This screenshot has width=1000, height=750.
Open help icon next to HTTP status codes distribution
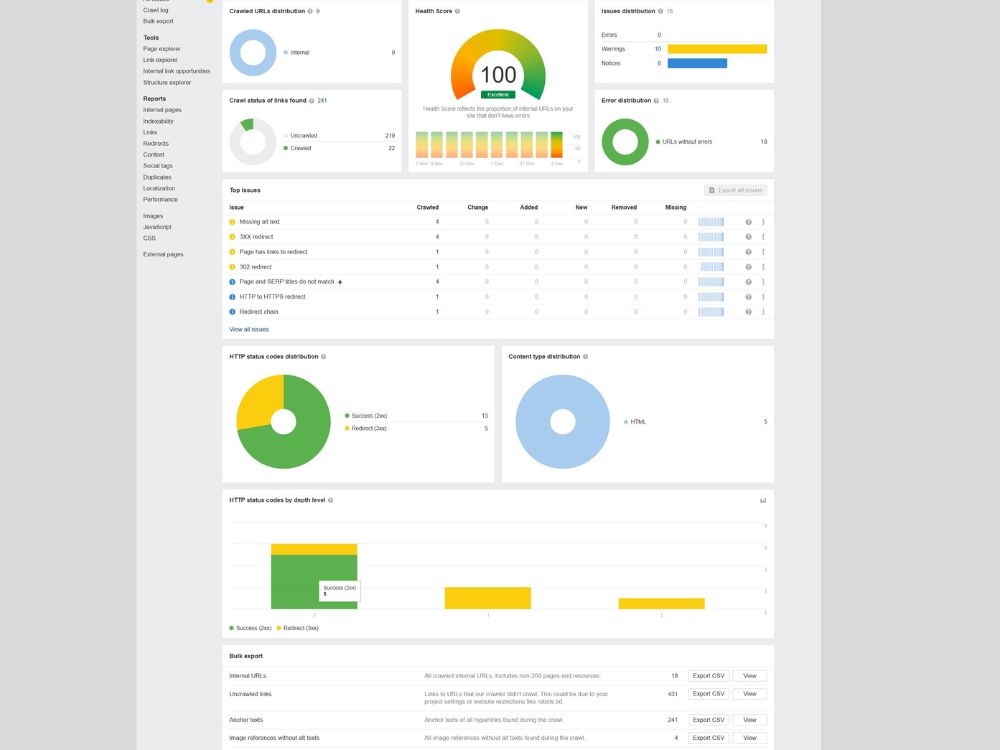point(323,357)
